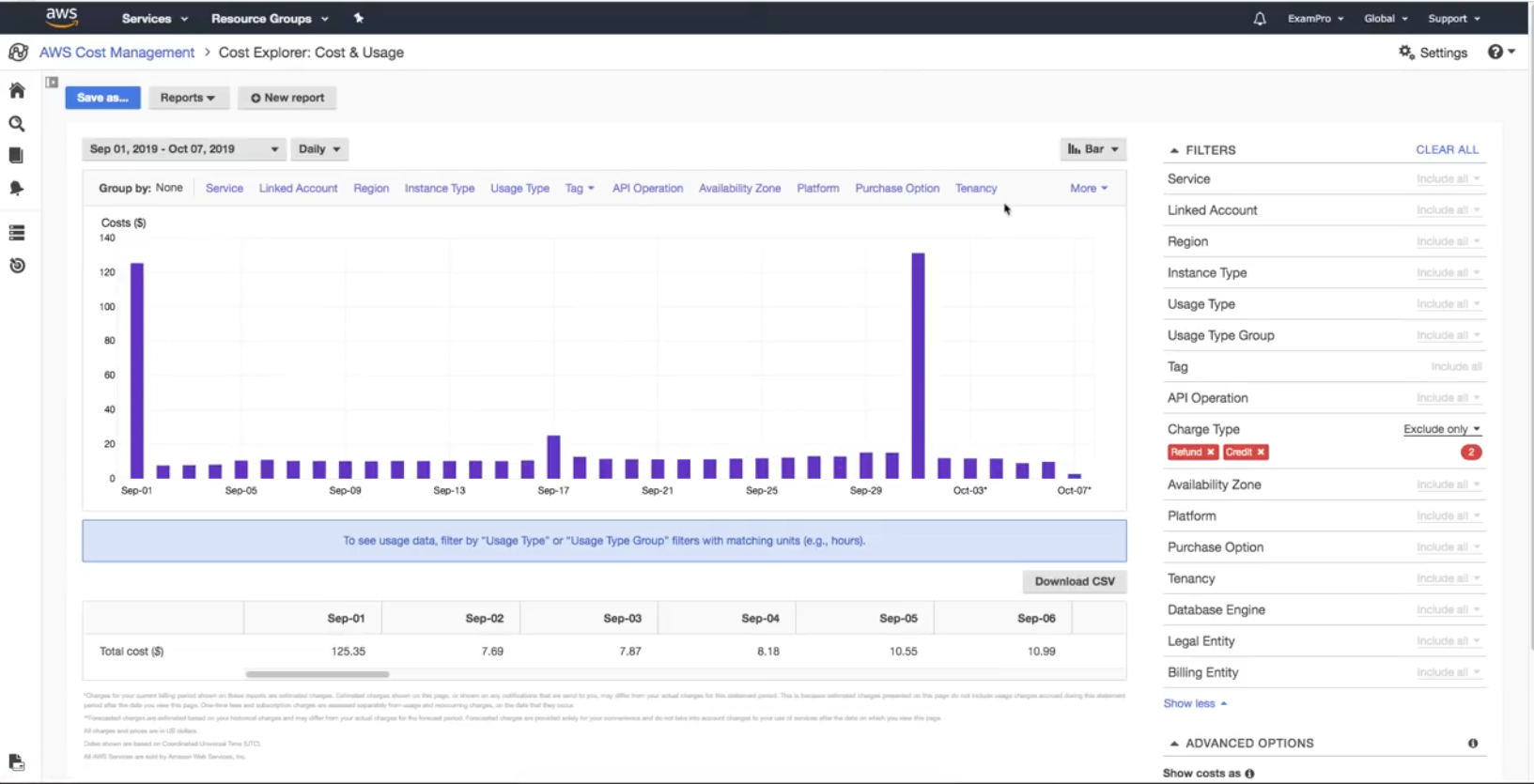
Task: Open Charge Type Exclude only dropdown
Action: click(x=1442, y=429)
